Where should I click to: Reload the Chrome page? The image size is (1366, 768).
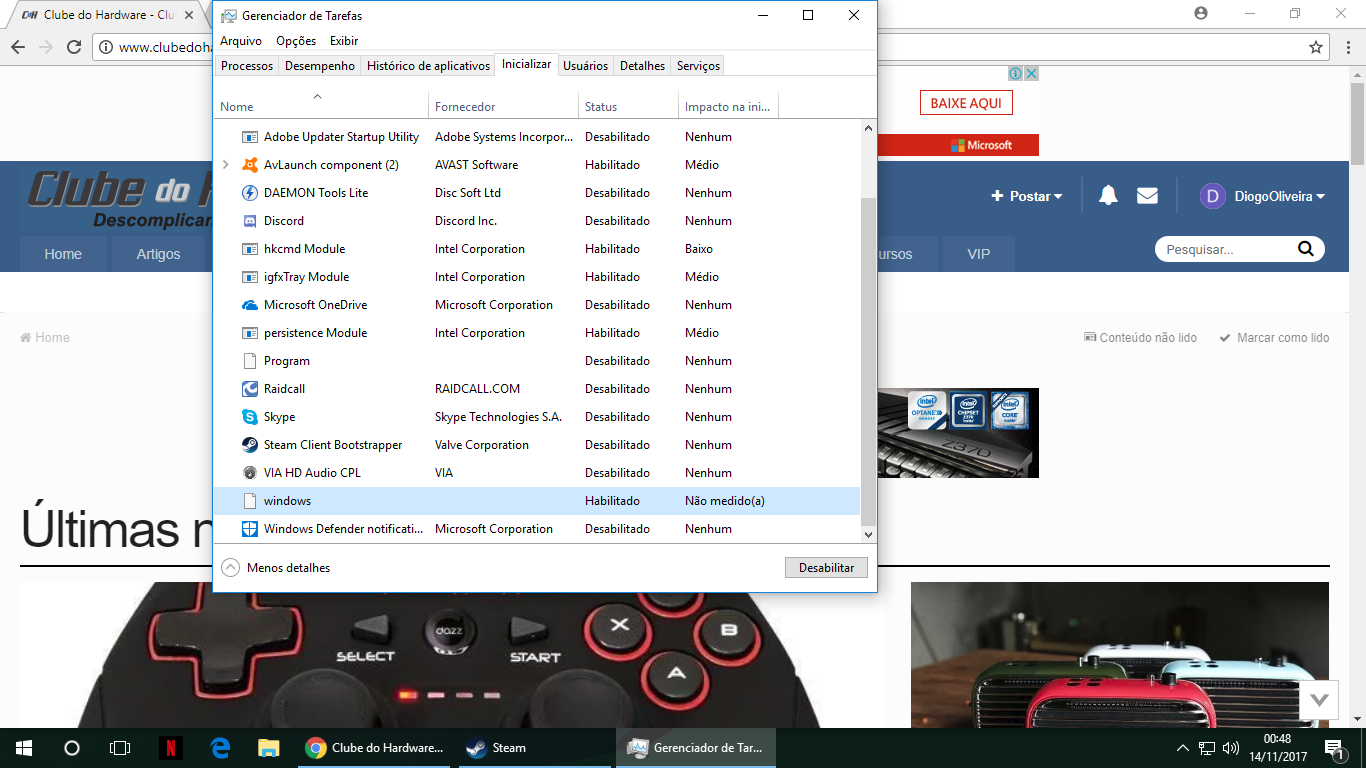74,47
